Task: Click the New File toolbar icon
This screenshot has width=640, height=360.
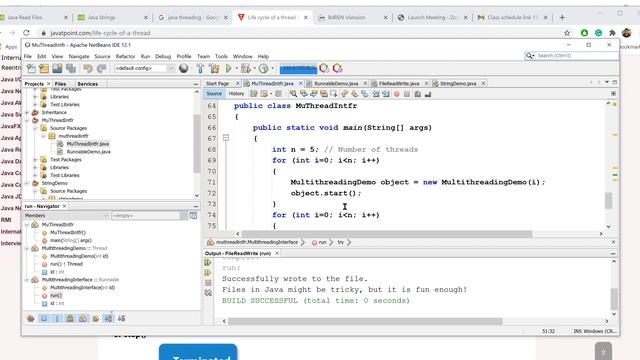Action: coord(31,69)
